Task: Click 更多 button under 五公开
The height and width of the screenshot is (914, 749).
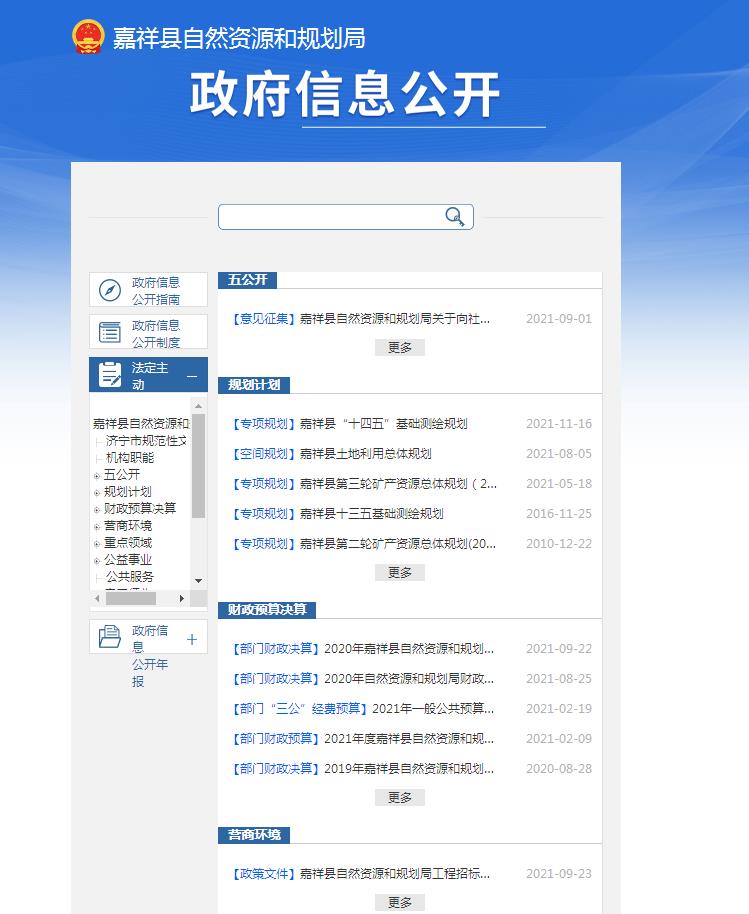Action: 400,347
